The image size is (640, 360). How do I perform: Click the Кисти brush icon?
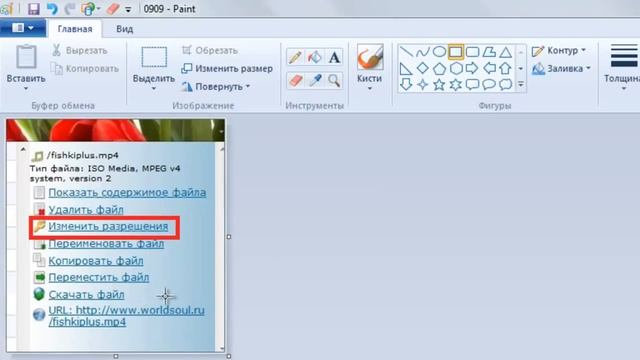coord(370,57)
